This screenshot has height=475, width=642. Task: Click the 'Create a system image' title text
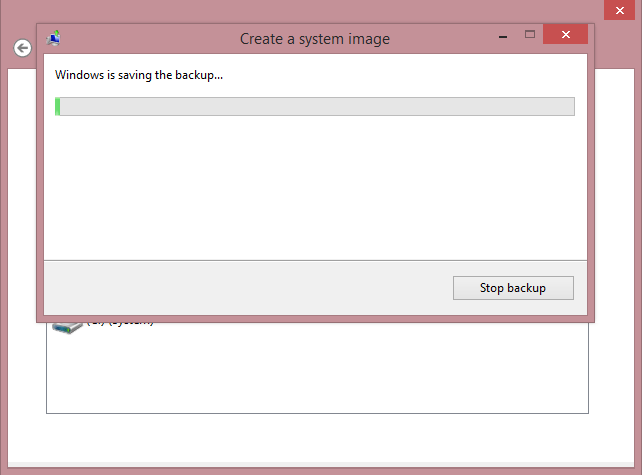315,39
